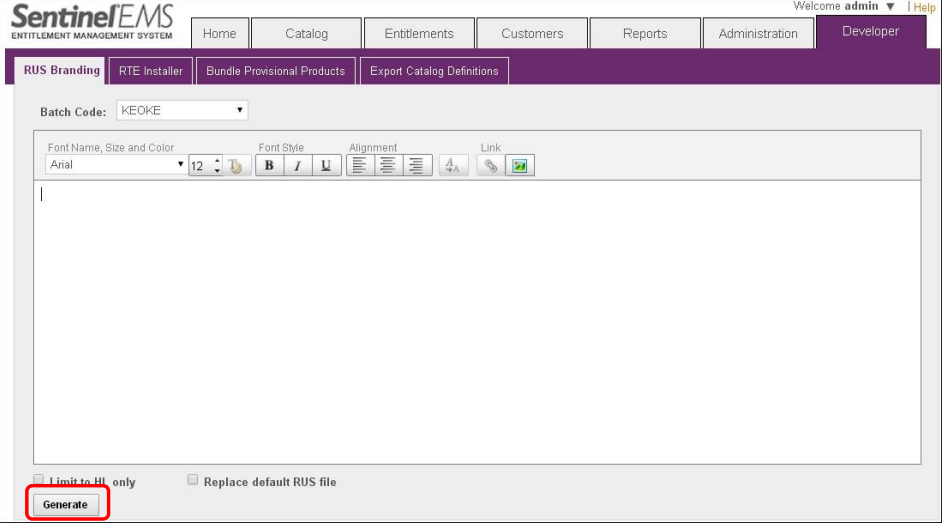Apply underline font style
948x528 pixels.
click(325, 166)
